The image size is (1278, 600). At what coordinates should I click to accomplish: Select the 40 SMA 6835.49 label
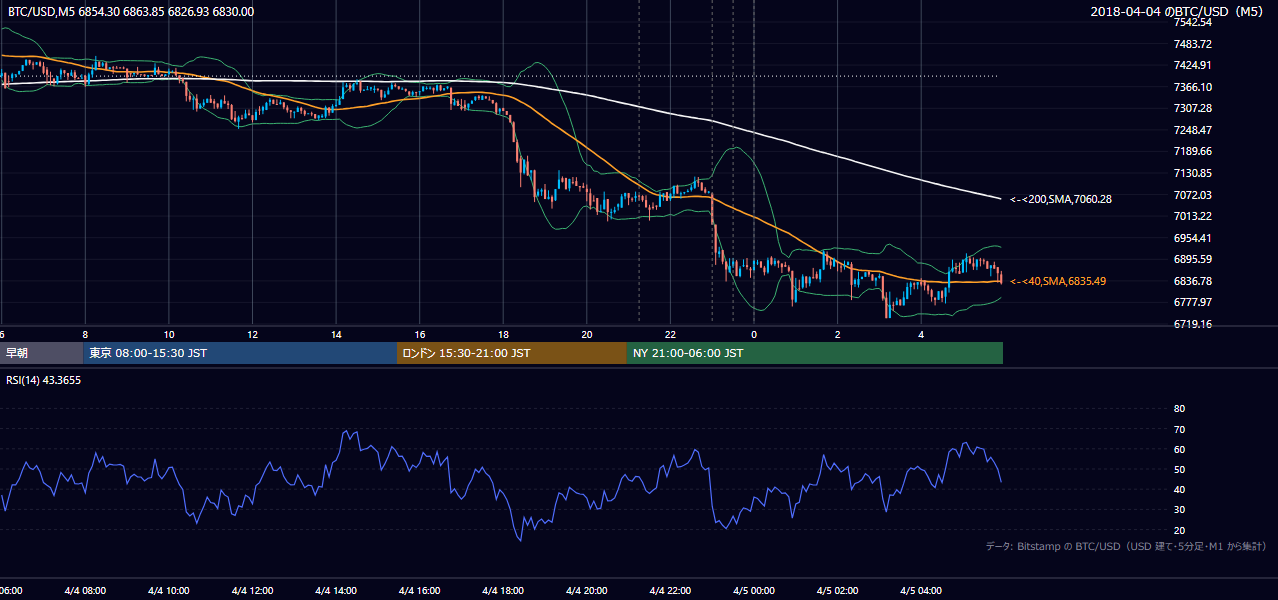(1058, 281)
